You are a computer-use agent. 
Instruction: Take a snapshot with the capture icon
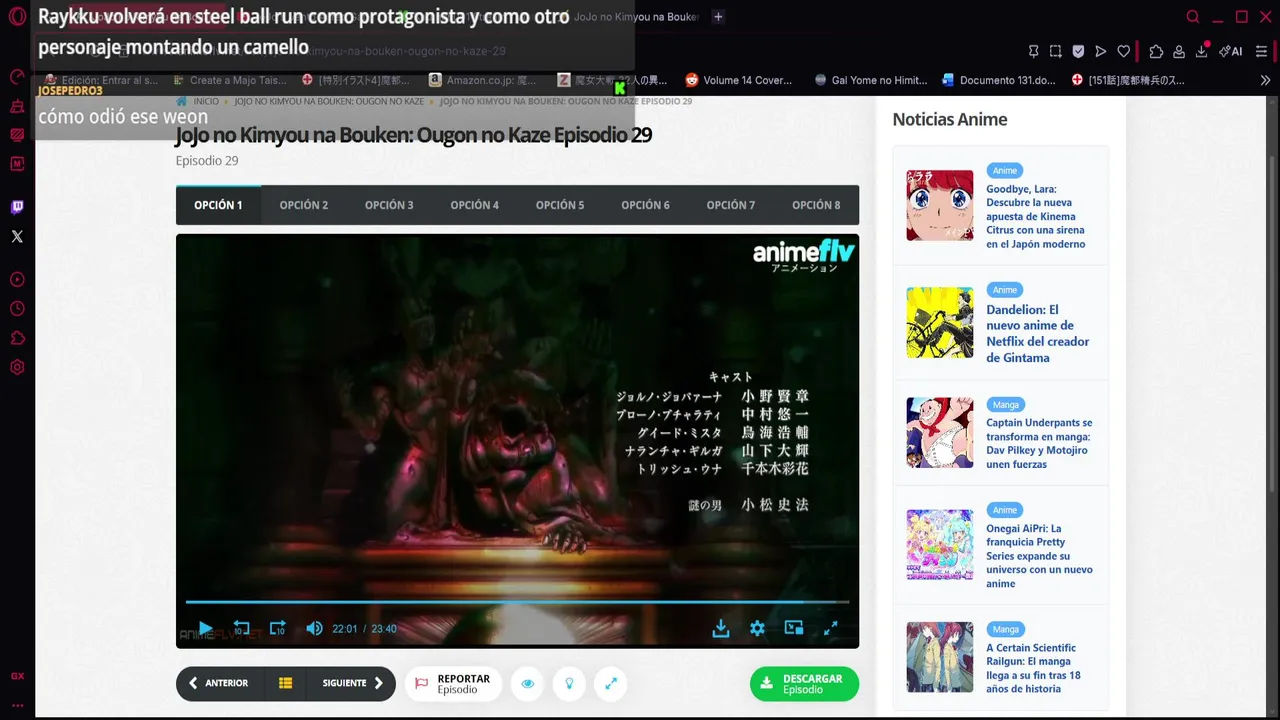pos(1056,51)
